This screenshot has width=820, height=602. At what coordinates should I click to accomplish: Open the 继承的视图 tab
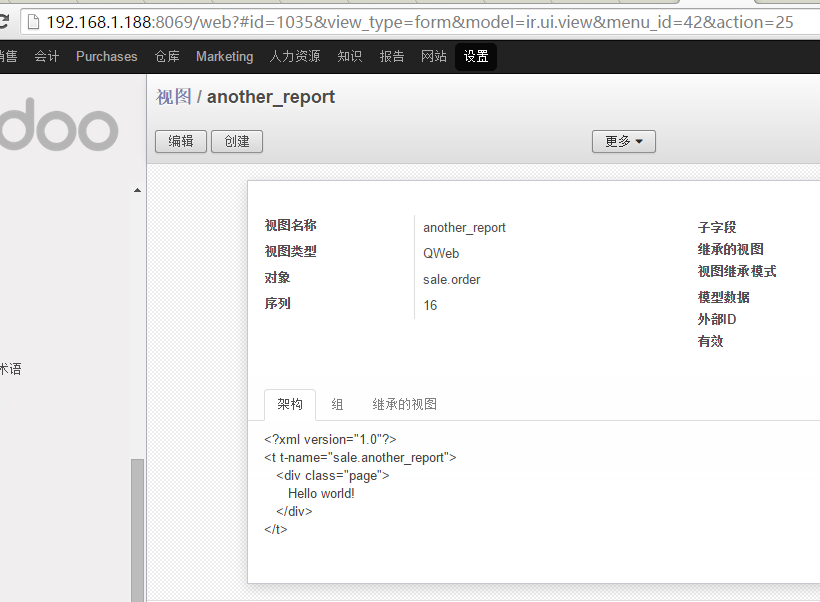[404, 404]
